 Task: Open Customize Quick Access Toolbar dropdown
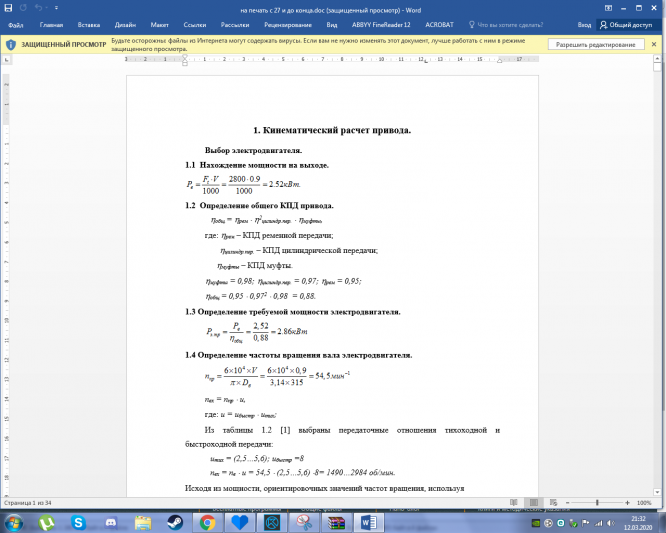(x=56, y=8)
